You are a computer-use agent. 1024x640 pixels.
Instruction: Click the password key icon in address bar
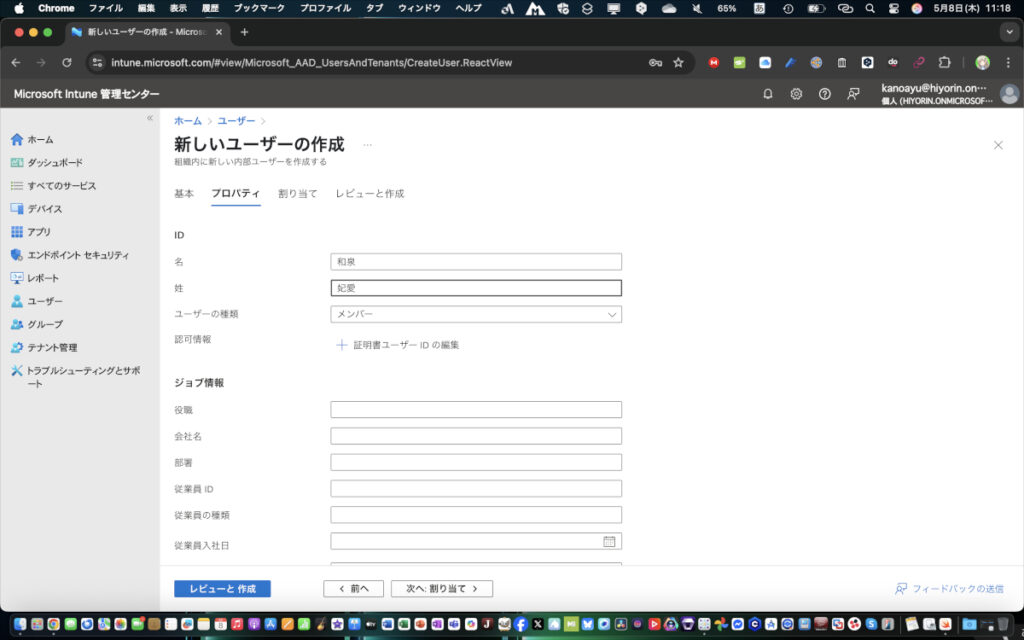[655, 63]
